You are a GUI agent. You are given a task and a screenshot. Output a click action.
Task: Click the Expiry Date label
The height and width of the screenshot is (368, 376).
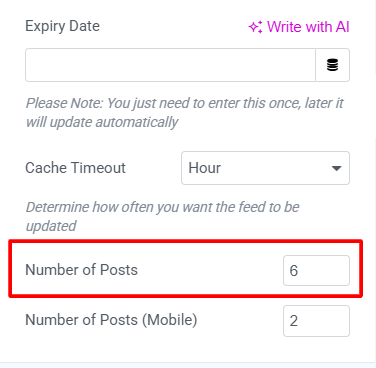pyautogui.click(x=63, y=26)
